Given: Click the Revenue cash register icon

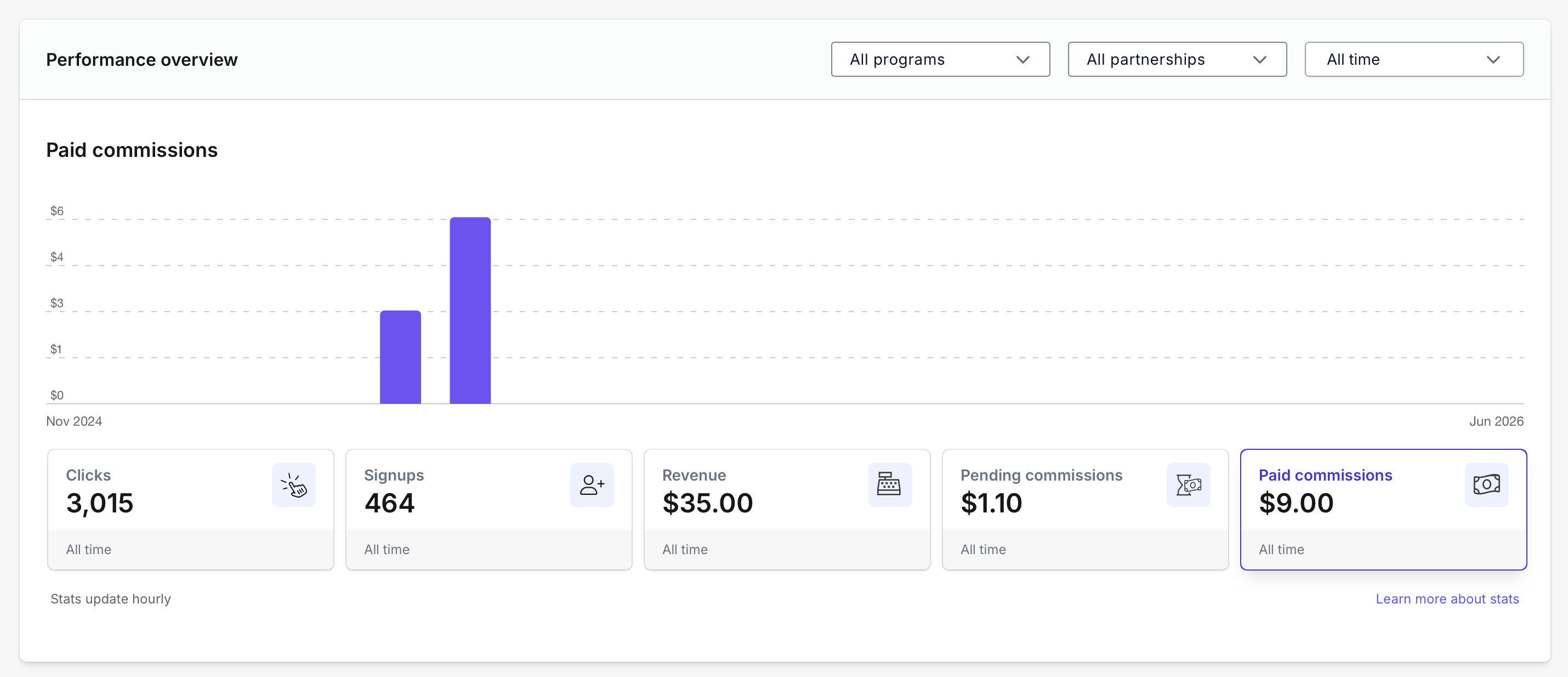Looking at the screenshot, I should [890, 485].
